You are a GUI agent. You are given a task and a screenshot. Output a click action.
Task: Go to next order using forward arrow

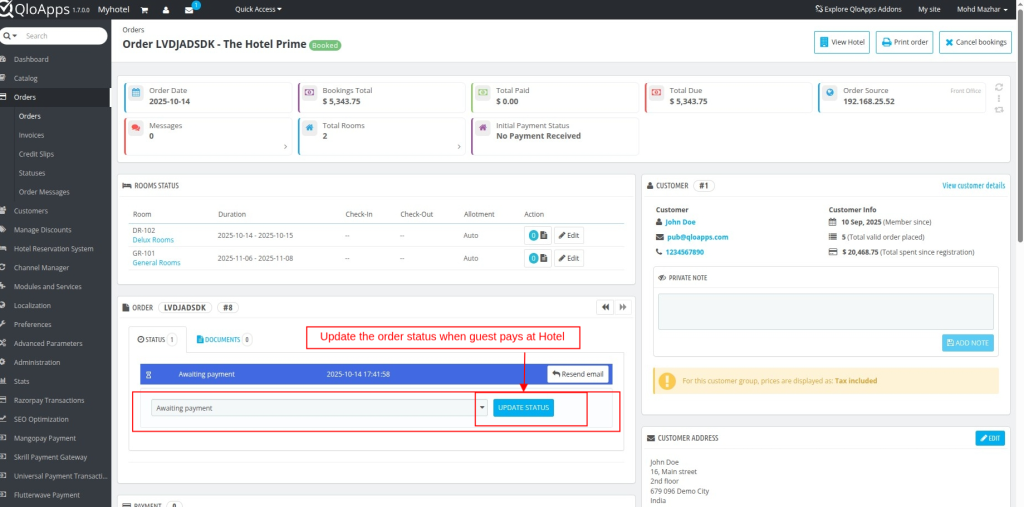coord(623,307)
